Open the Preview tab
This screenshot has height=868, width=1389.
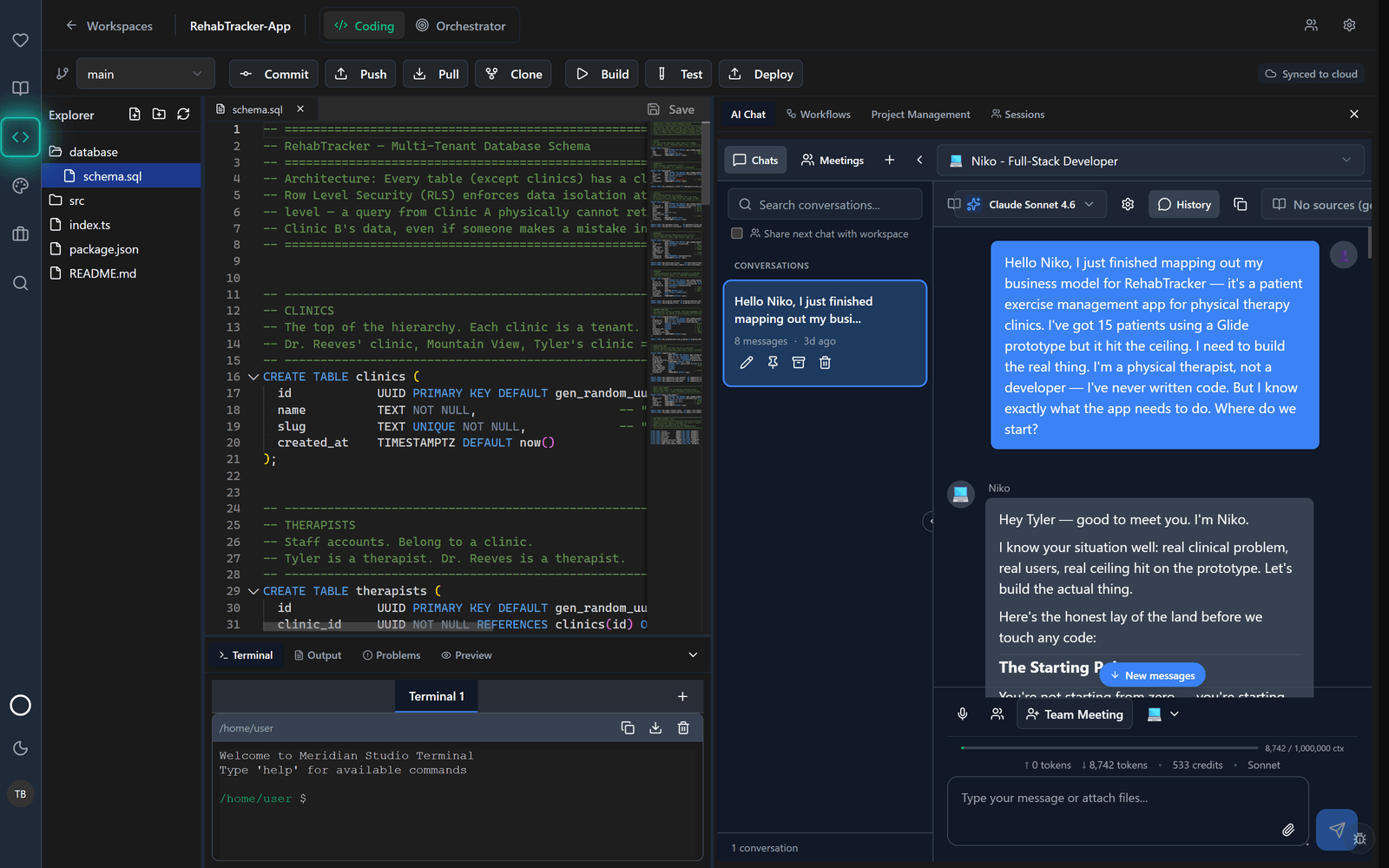(x=466, y=655)
